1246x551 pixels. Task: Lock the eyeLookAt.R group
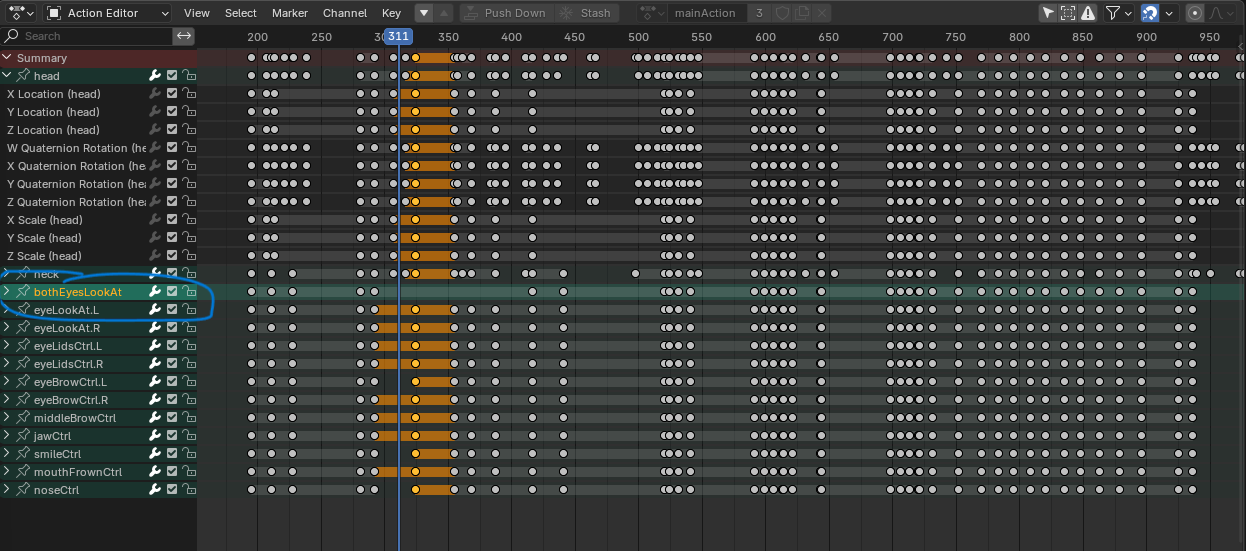click(x=188, y=328)
